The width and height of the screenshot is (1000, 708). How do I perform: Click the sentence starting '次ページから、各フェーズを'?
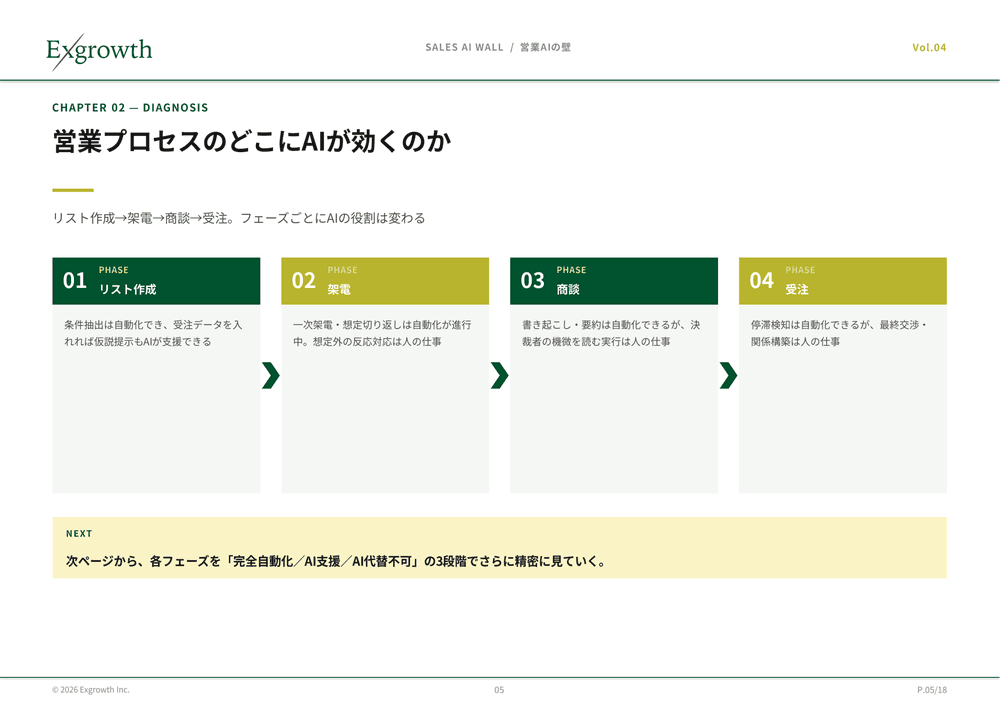[x=336, y=561]
